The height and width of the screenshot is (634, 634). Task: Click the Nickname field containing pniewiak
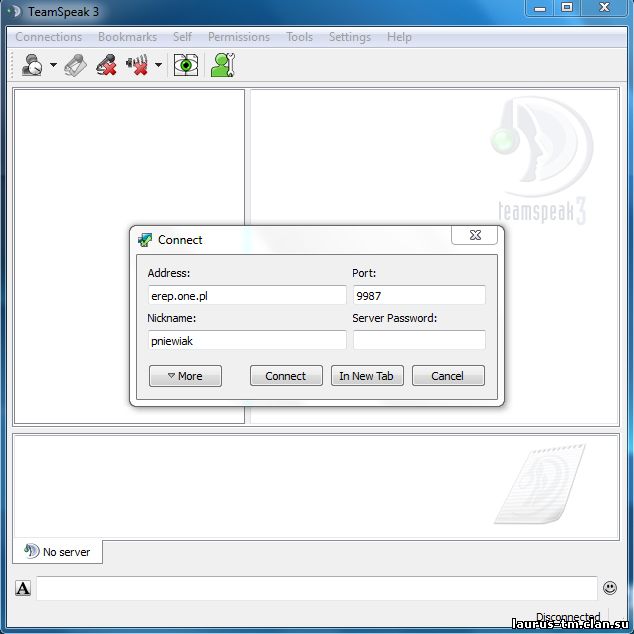tap(247, 340)
